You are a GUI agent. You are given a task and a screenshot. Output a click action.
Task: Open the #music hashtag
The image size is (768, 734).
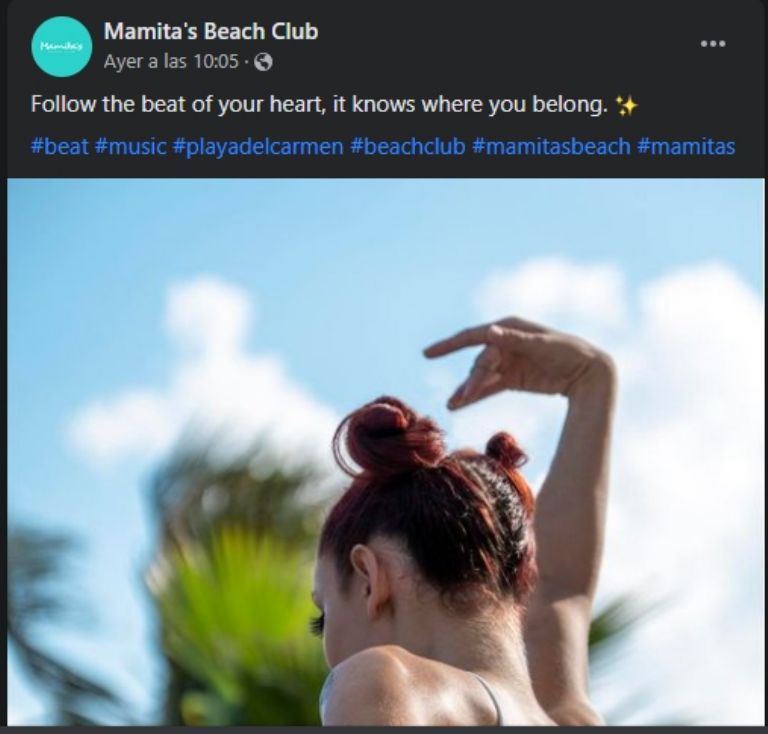131,146
